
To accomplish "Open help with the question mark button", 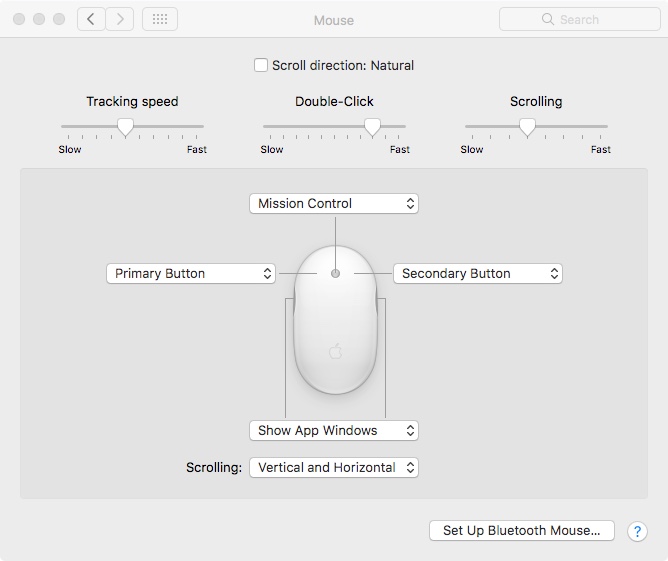I will point(637,531).
